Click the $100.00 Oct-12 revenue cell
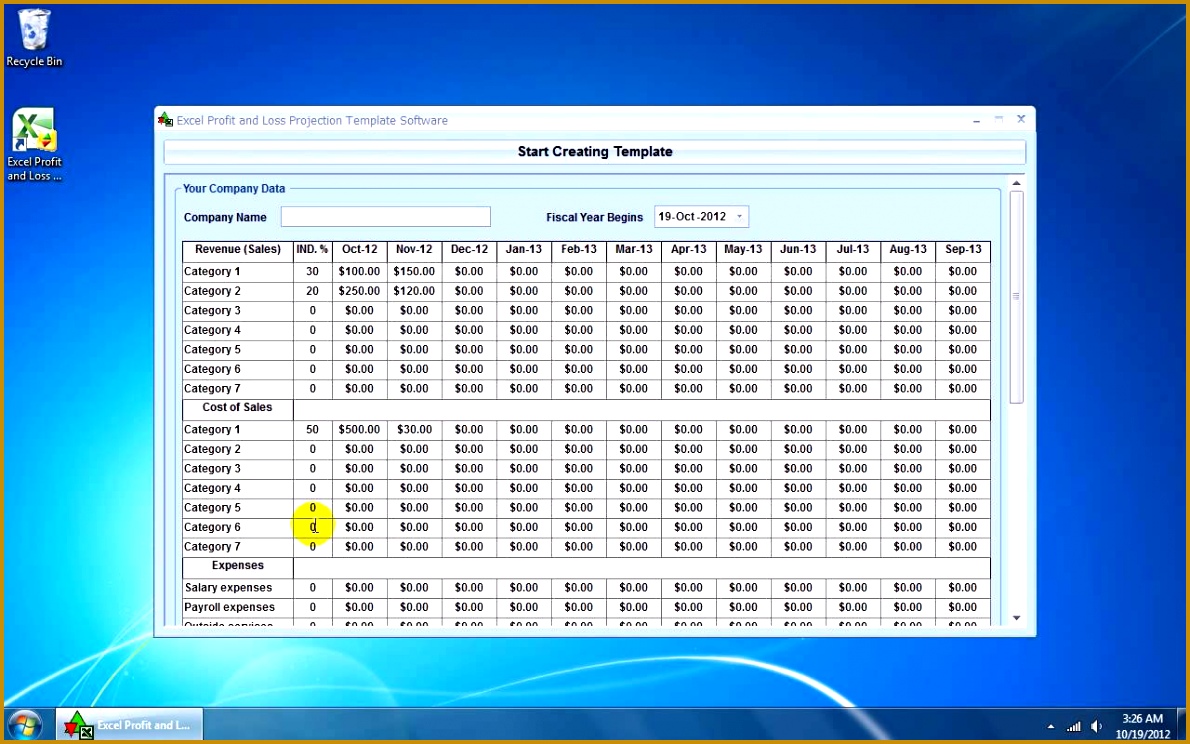The image size is (1190, 744). (360, 271)
